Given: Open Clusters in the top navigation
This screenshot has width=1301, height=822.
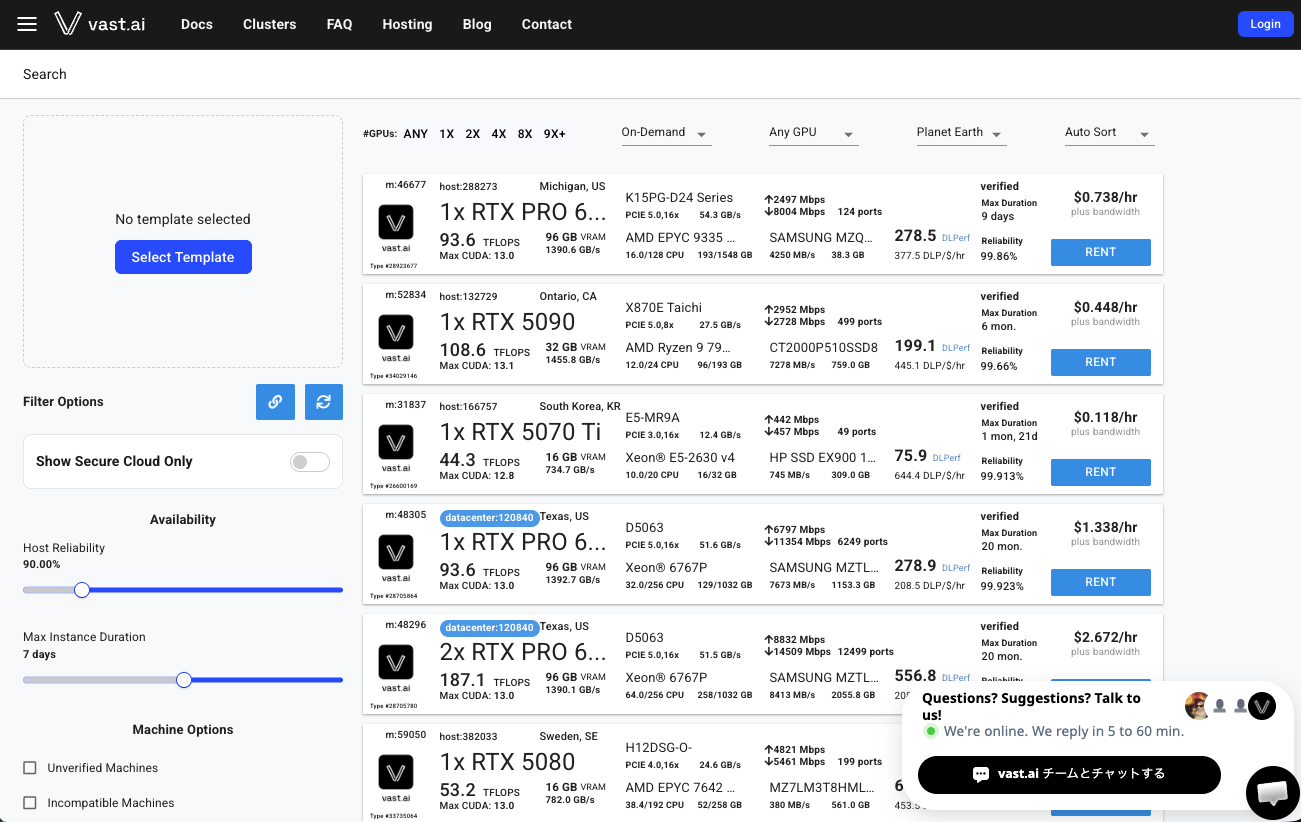Looking at the screenshot, I should tap(270, 24).
